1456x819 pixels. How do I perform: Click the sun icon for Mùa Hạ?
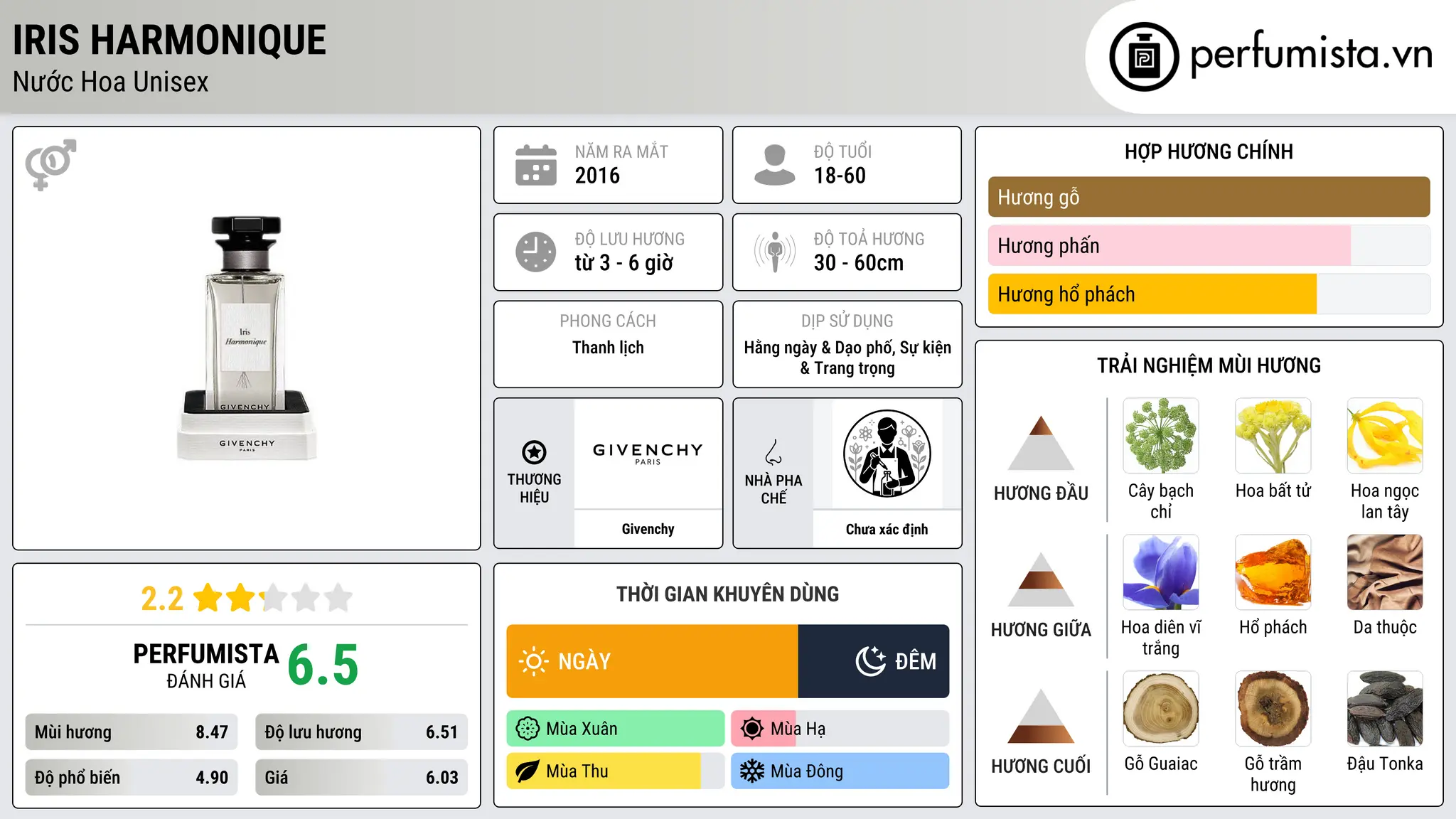click(x=752, y=729)
